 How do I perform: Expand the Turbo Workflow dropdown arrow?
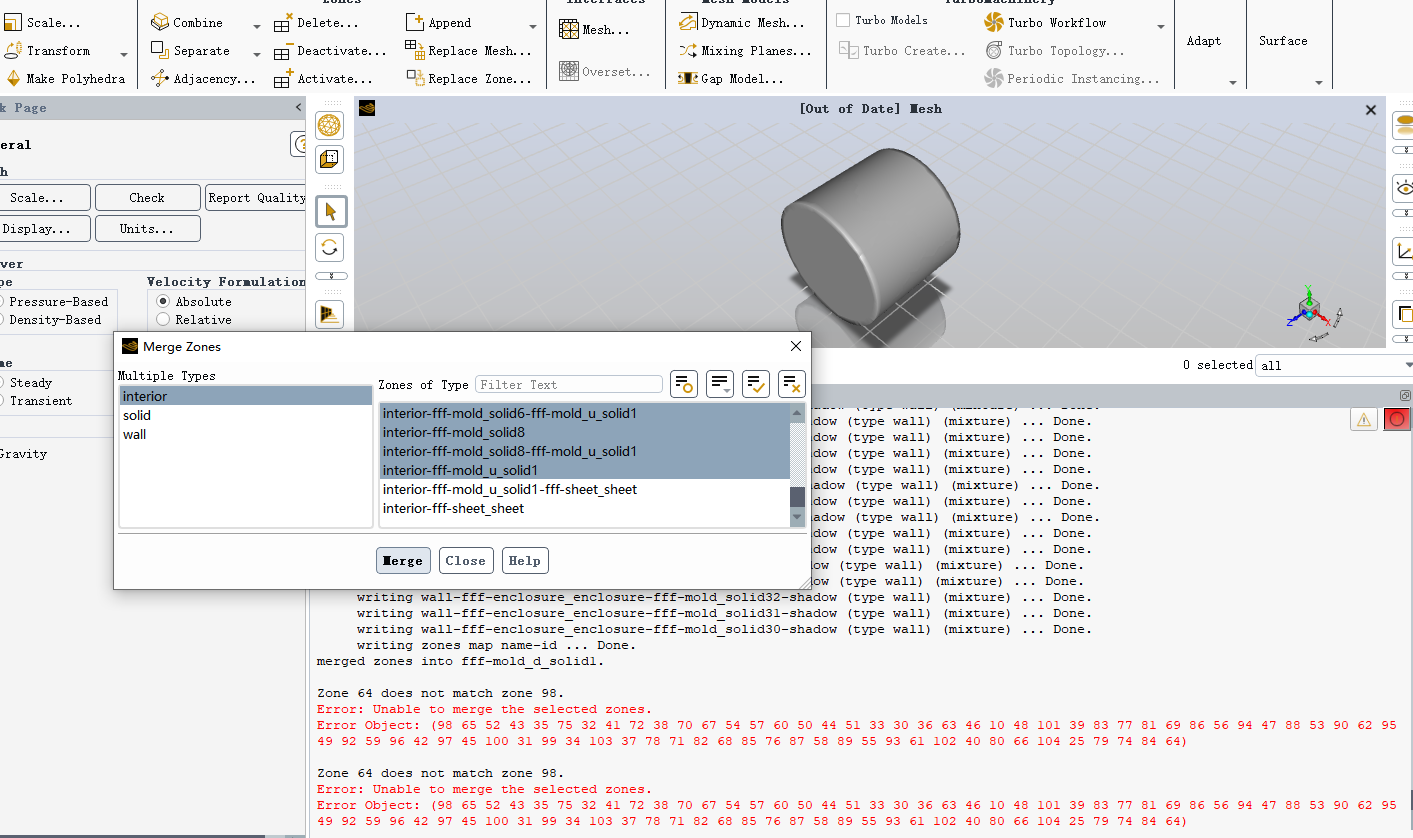coord(1161,27)
